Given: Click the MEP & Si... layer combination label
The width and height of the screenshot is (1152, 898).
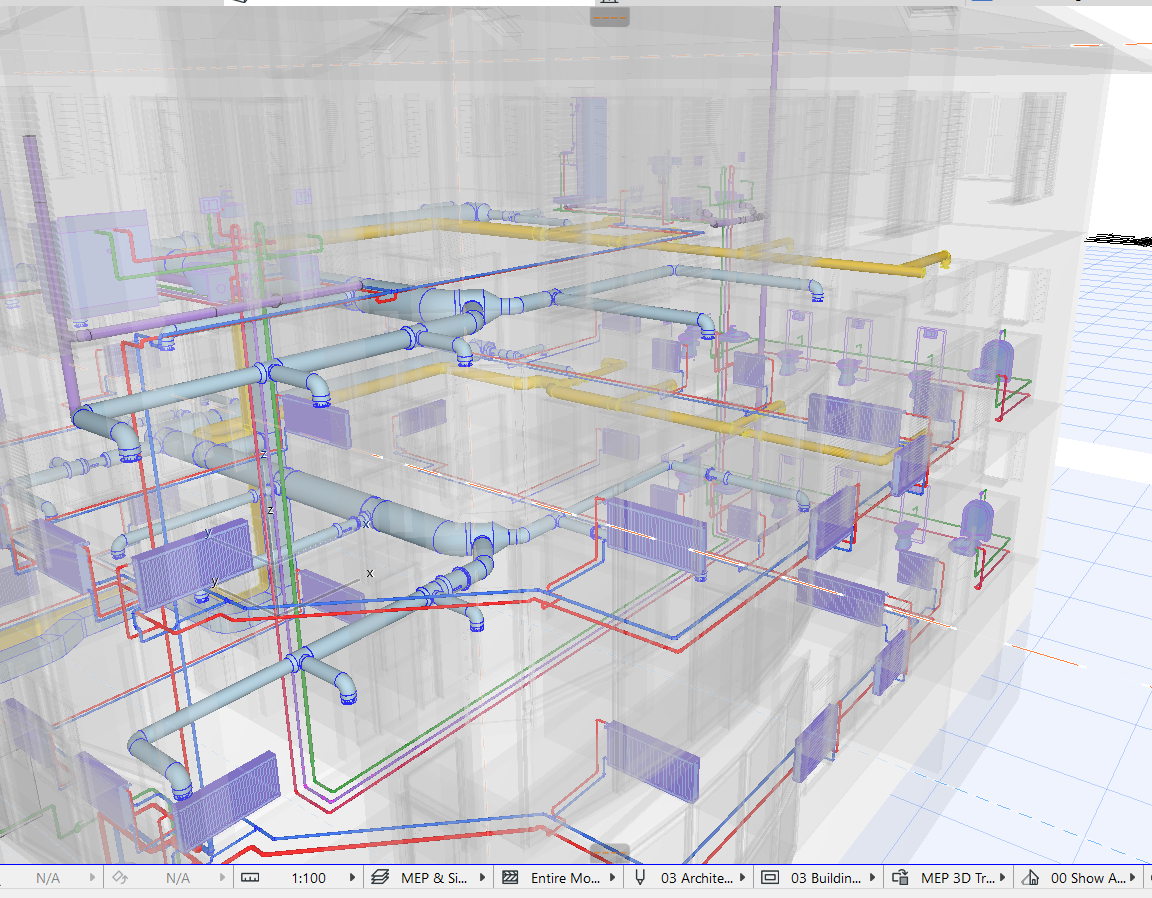Looking at the screenshot, I should [433, 878].
